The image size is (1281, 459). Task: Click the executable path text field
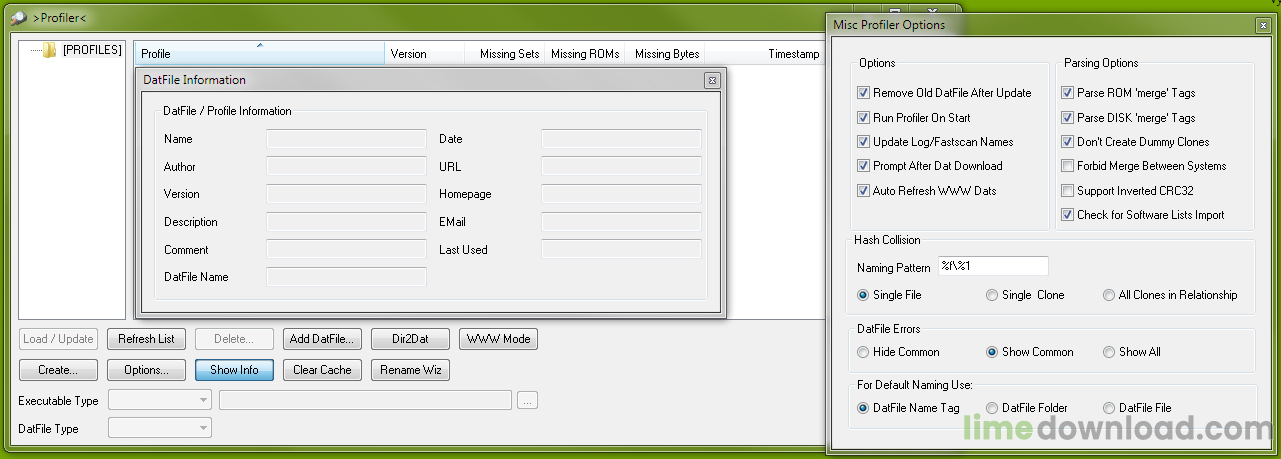point(365,400)
